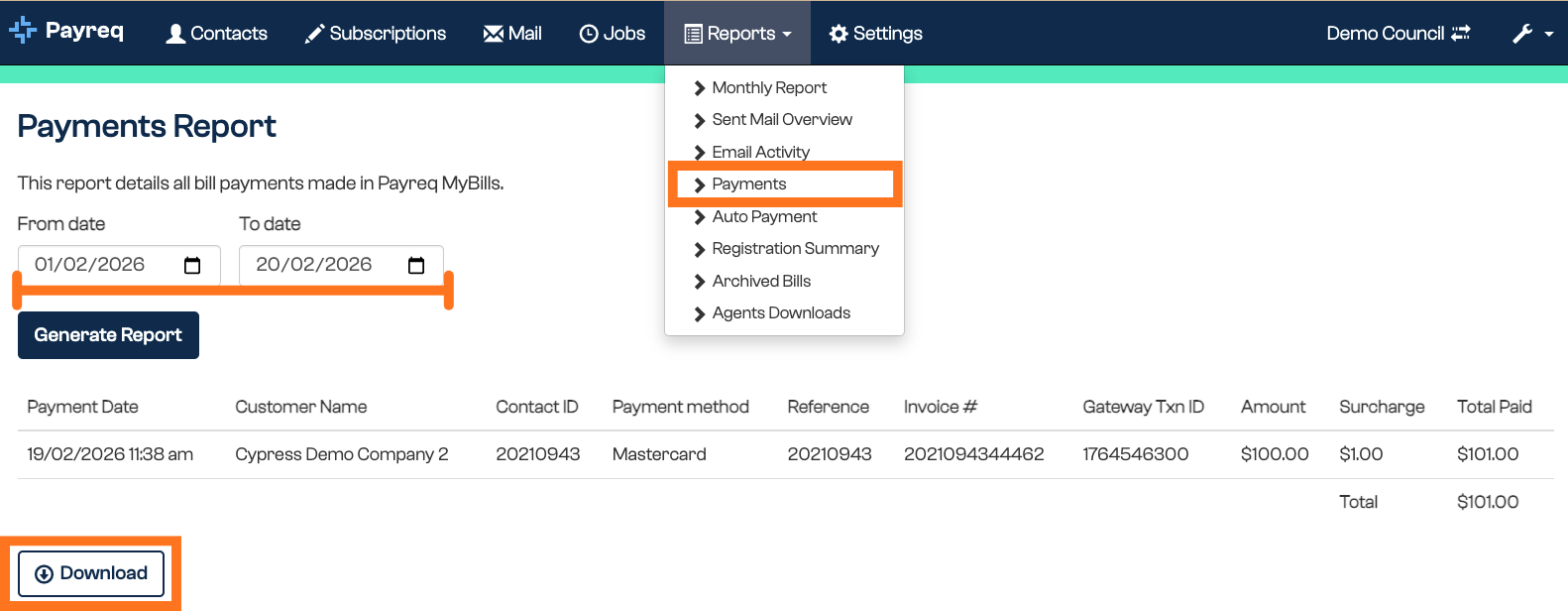Click the Amount column header
Image resolution: width=1568 pixels, height=611 pixels.
[1274, 407]
